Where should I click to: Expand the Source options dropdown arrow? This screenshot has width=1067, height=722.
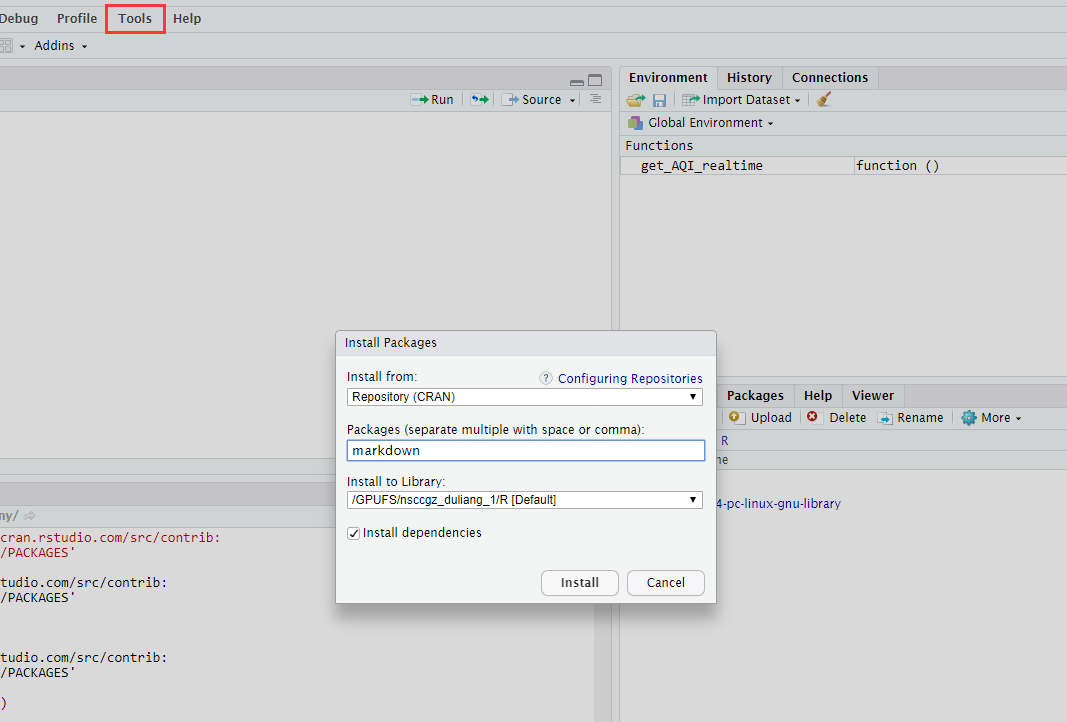tap(572, 100)
